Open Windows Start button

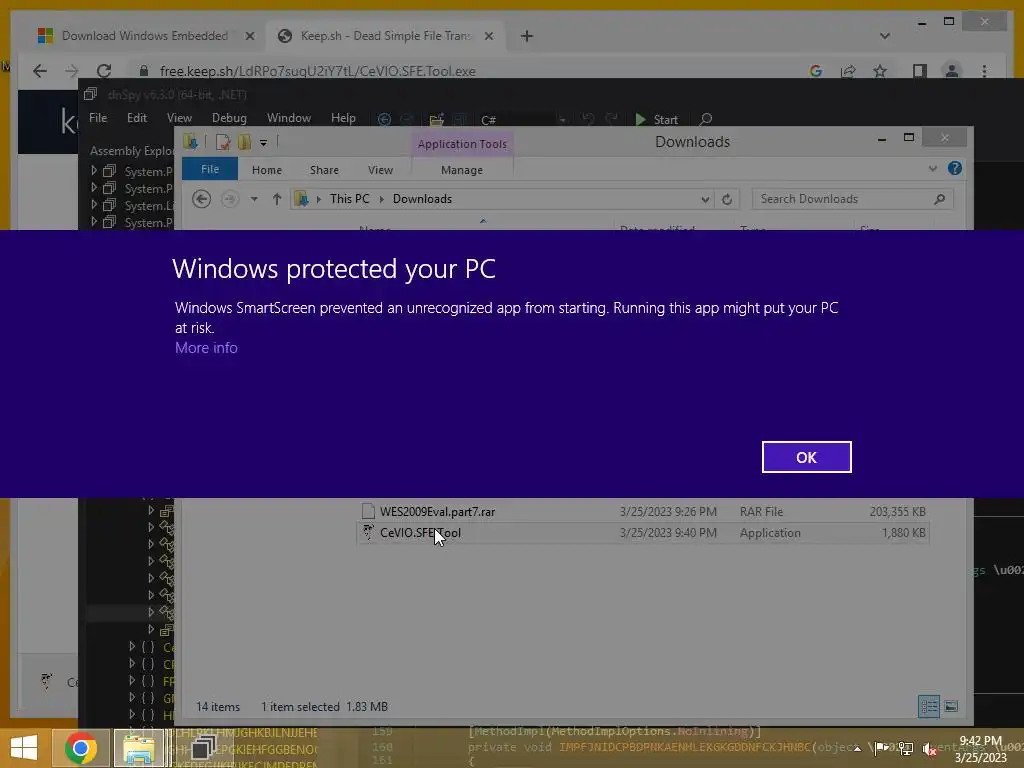(24, 748)
